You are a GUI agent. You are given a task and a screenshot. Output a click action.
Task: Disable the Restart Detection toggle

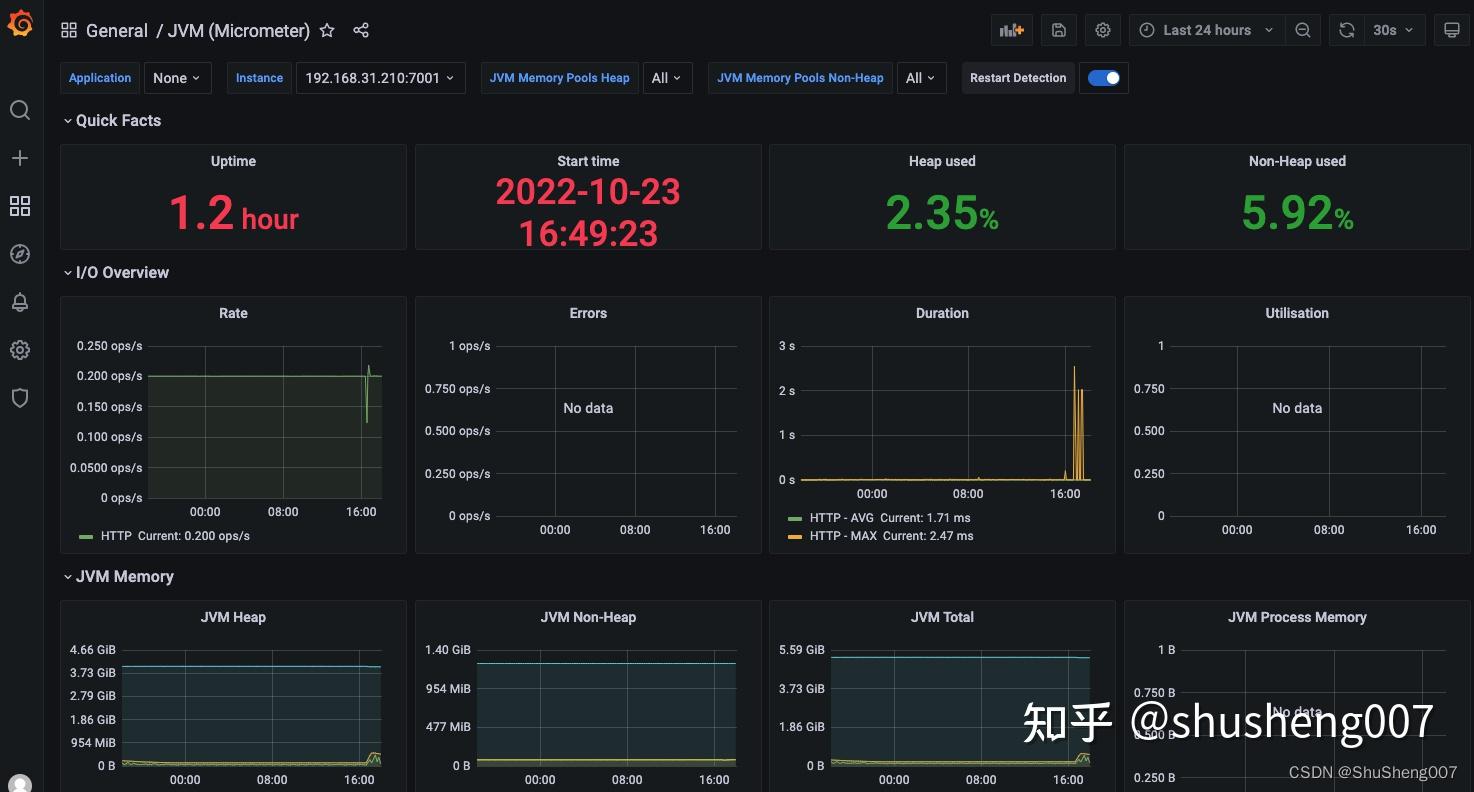pos(1103,77)
